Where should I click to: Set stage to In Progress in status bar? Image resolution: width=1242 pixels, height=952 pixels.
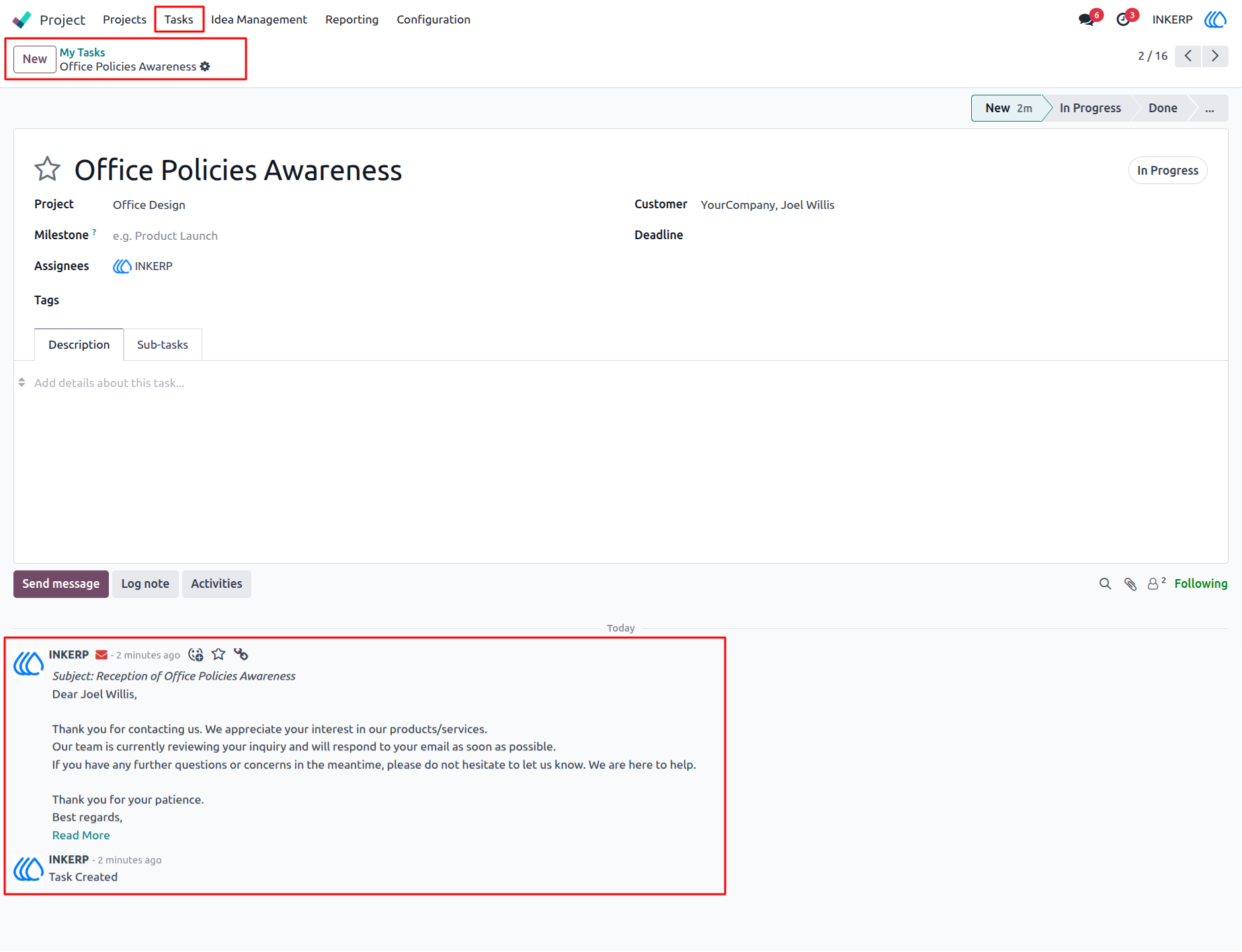coord(1090,108)
